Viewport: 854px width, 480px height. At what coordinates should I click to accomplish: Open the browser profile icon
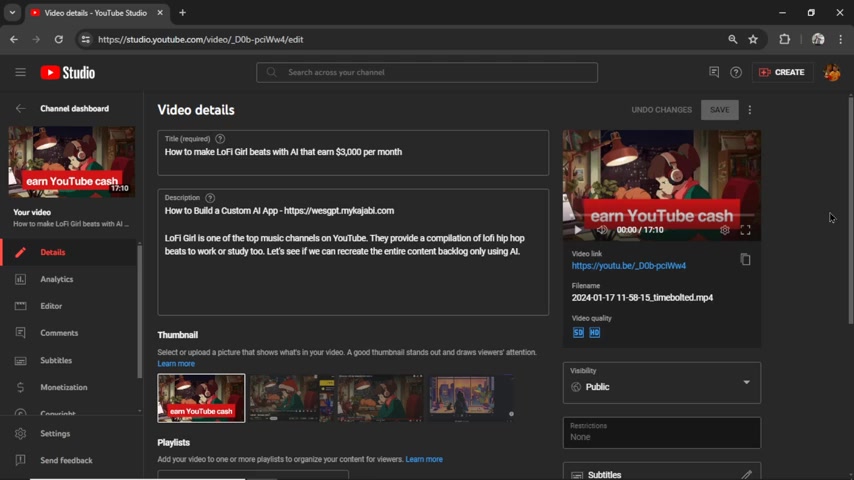click(x=818, y=39)
